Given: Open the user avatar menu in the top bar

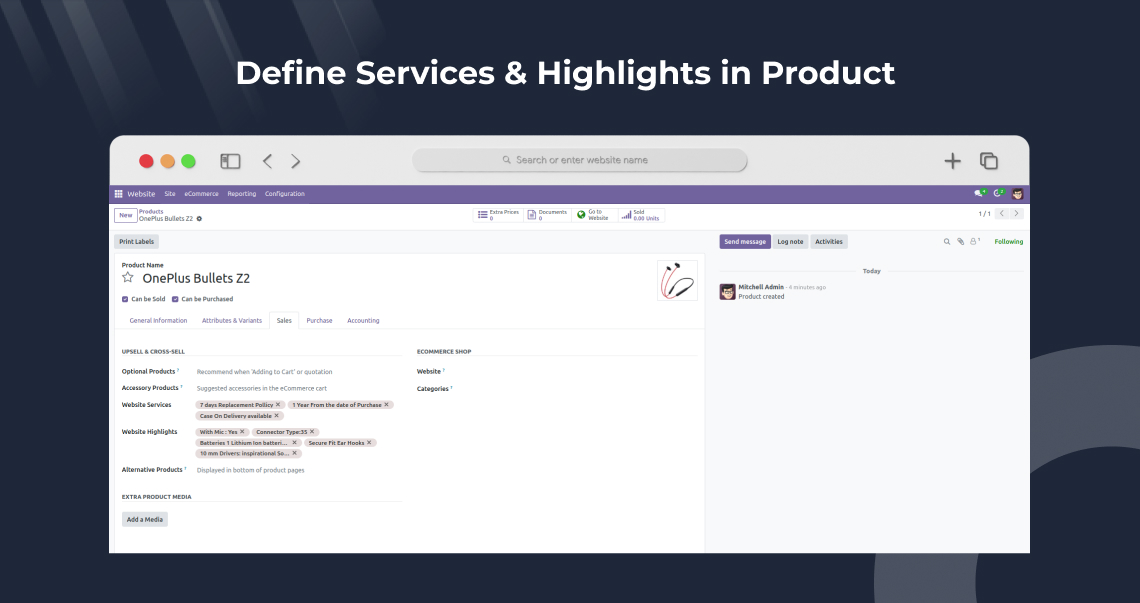Looking at the screenshot, I should [x=1018, y=194].
